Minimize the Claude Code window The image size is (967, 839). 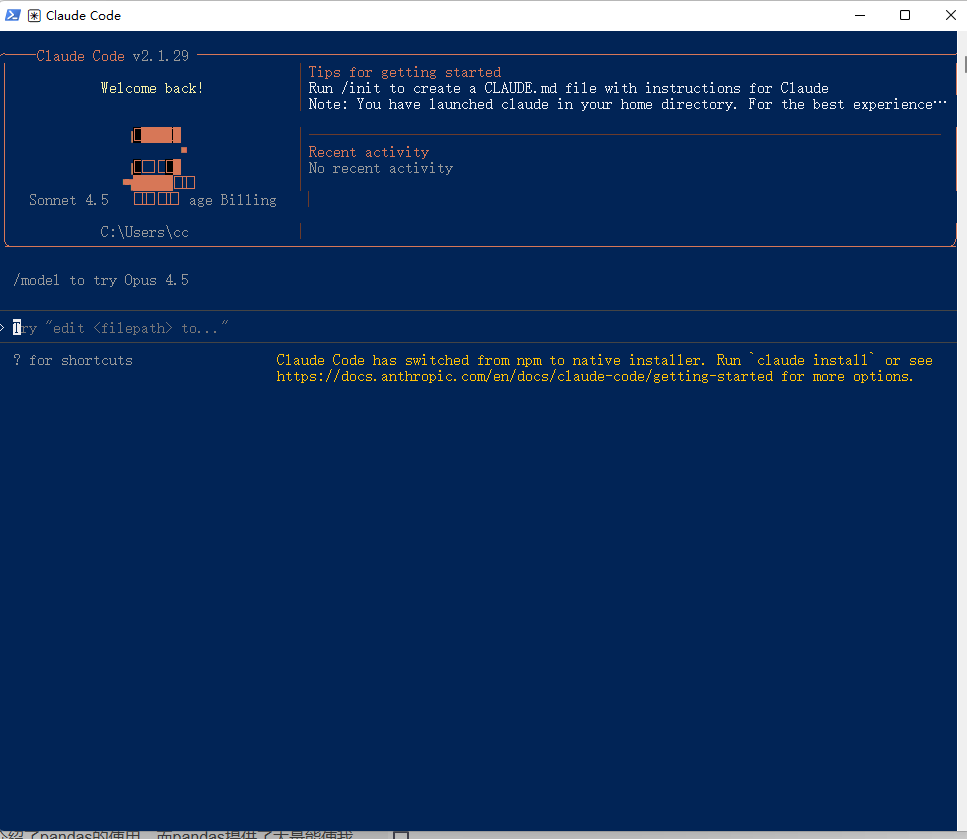(860, 15)
